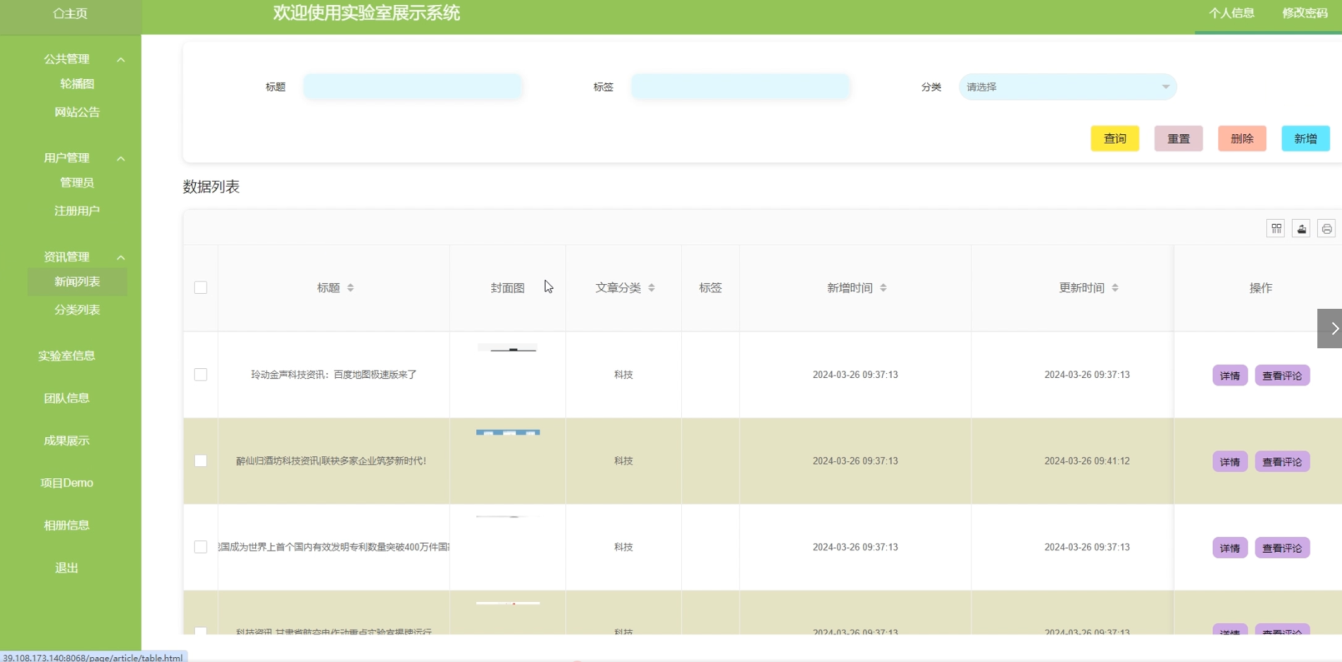Focus the 标签 search input field
The width and height of the screenshot is (1342, 662).
(741, 87)
